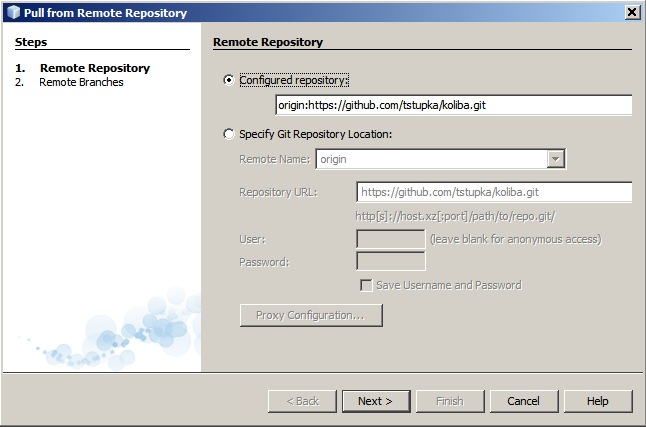The height and width of the screenshot is (427, 646).
Task: Expand the Remote Name dropdown arrow
Action: [556, 159]
